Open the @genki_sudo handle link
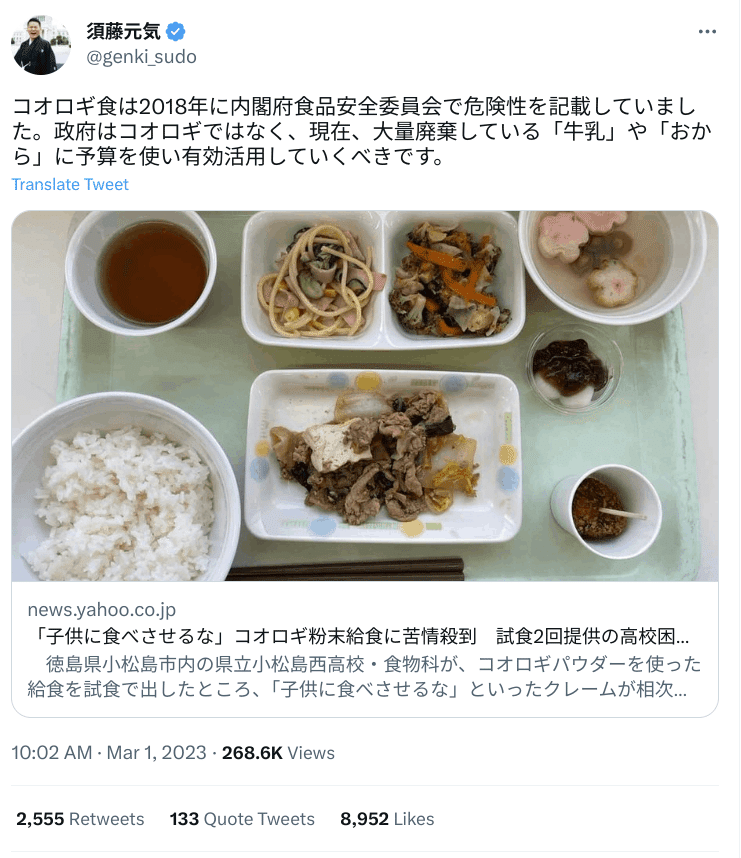Image resolution: width=741 pixels, height=858 pixels. click(x=141, y=57)
